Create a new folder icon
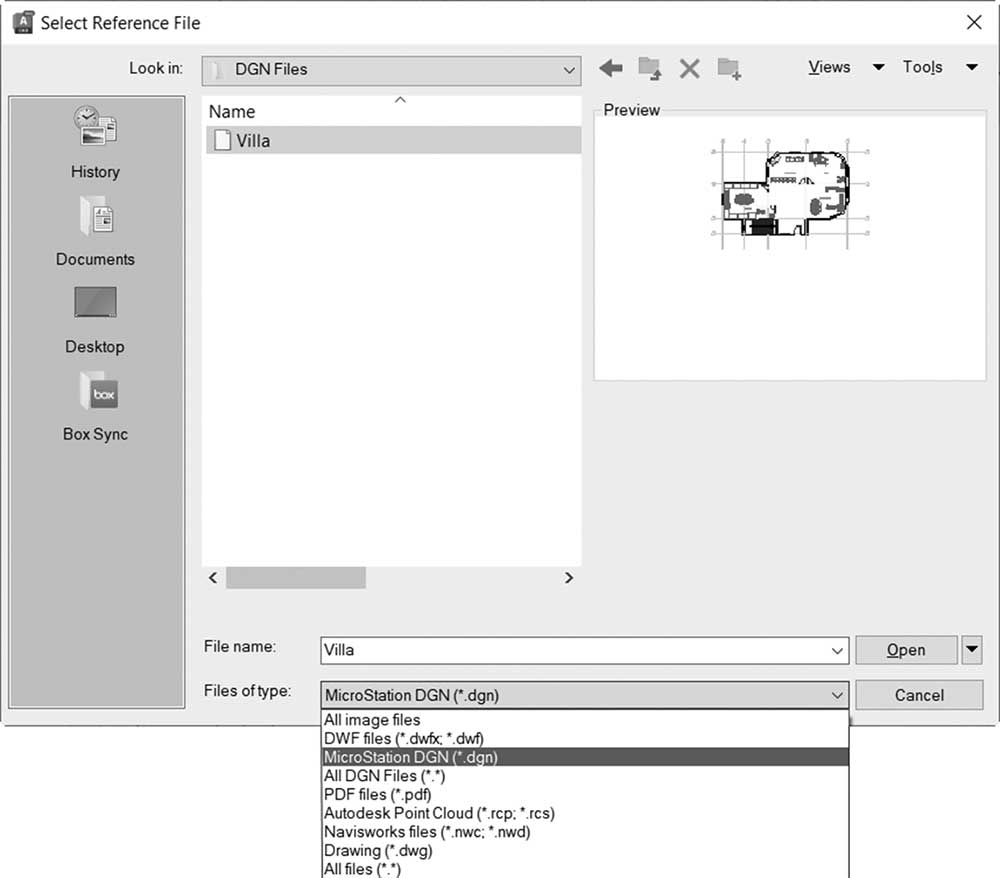 click(728, 68)
